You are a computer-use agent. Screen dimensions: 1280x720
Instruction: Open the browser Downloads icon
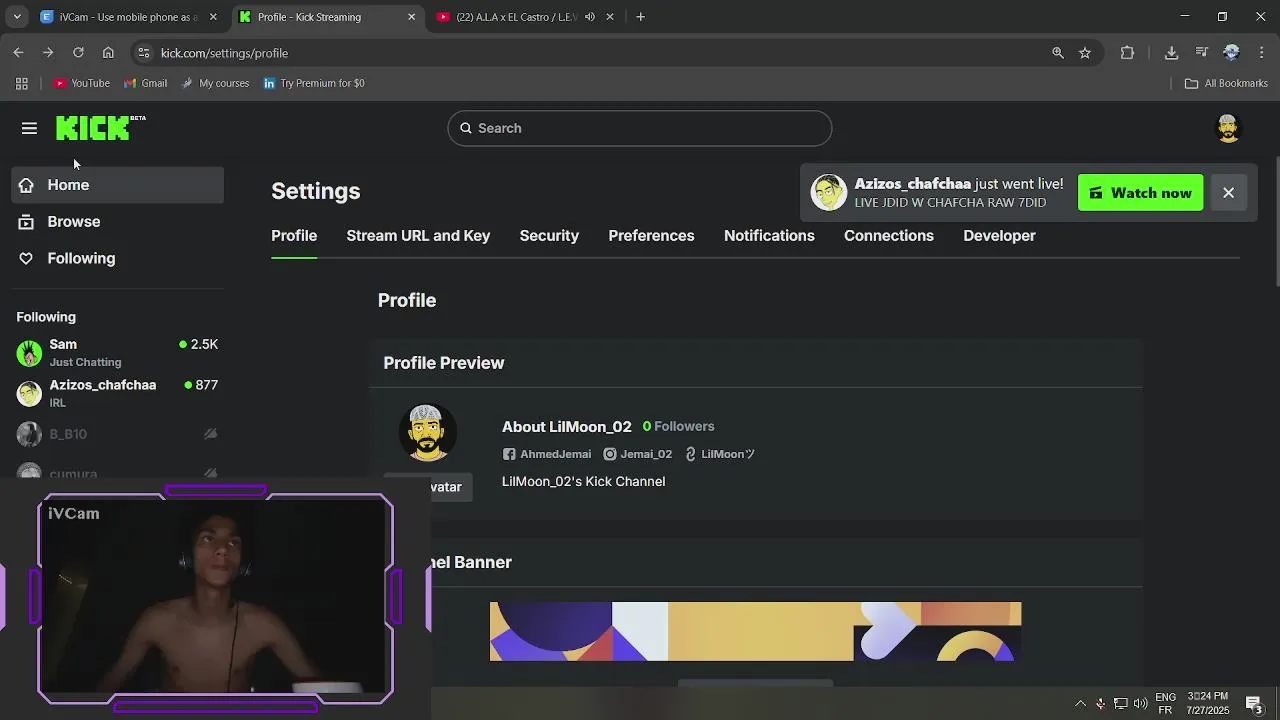1171,53
